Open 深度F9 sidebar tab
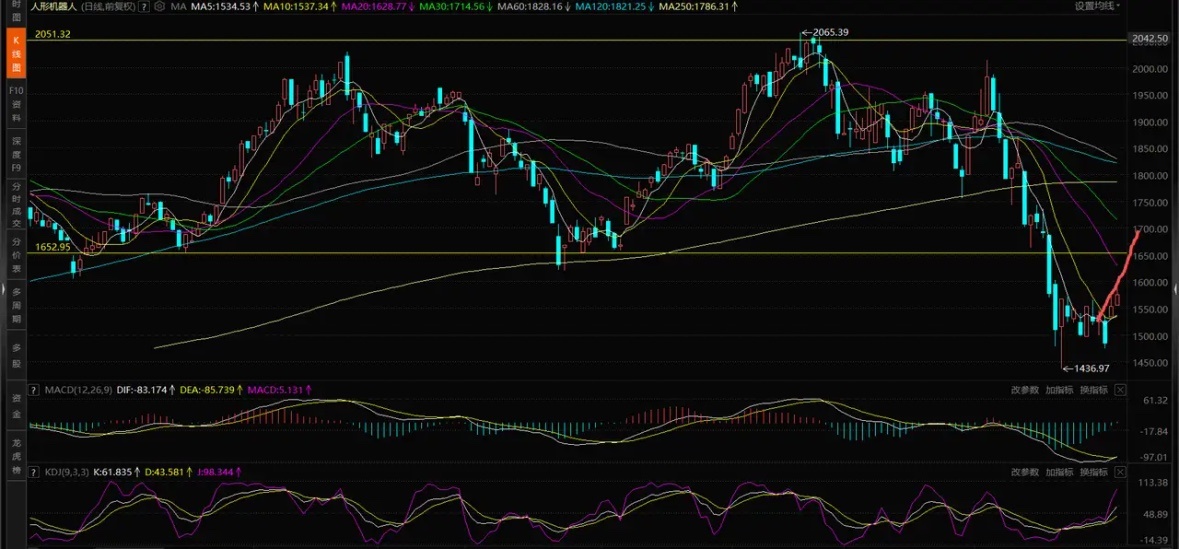The image size is (1179, 549). pyautogui.click(x=16, y=154)
